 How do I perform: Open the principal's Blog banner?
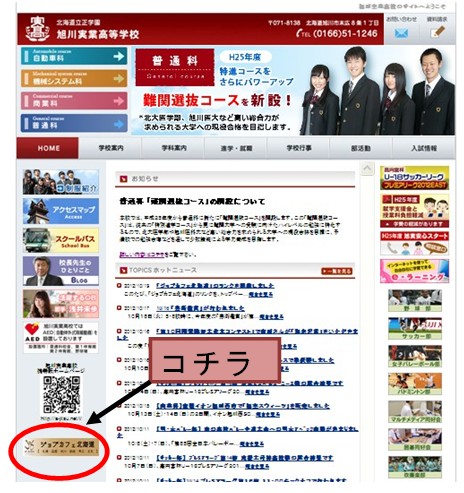point(61,271)
